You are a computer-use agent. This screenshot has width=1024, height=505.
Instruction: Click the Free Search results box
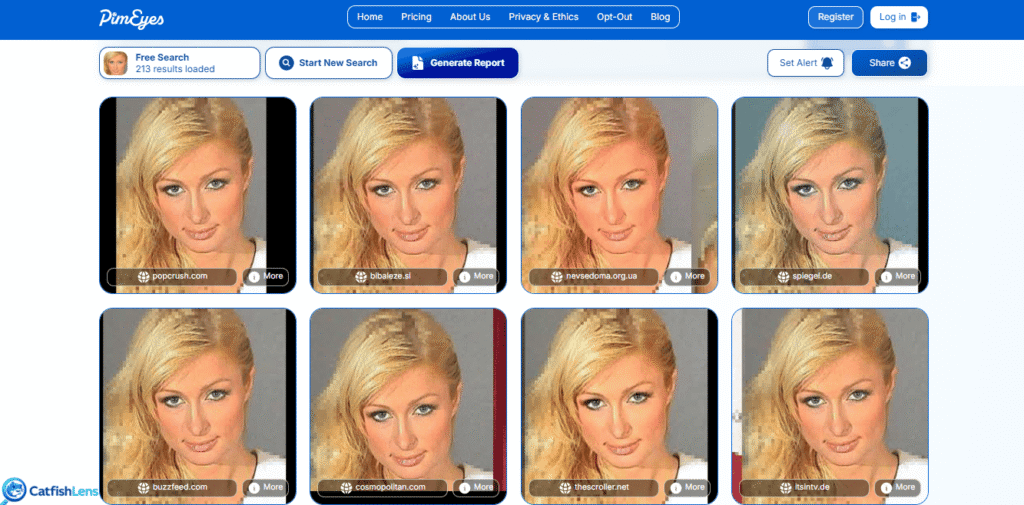point(180,63)
